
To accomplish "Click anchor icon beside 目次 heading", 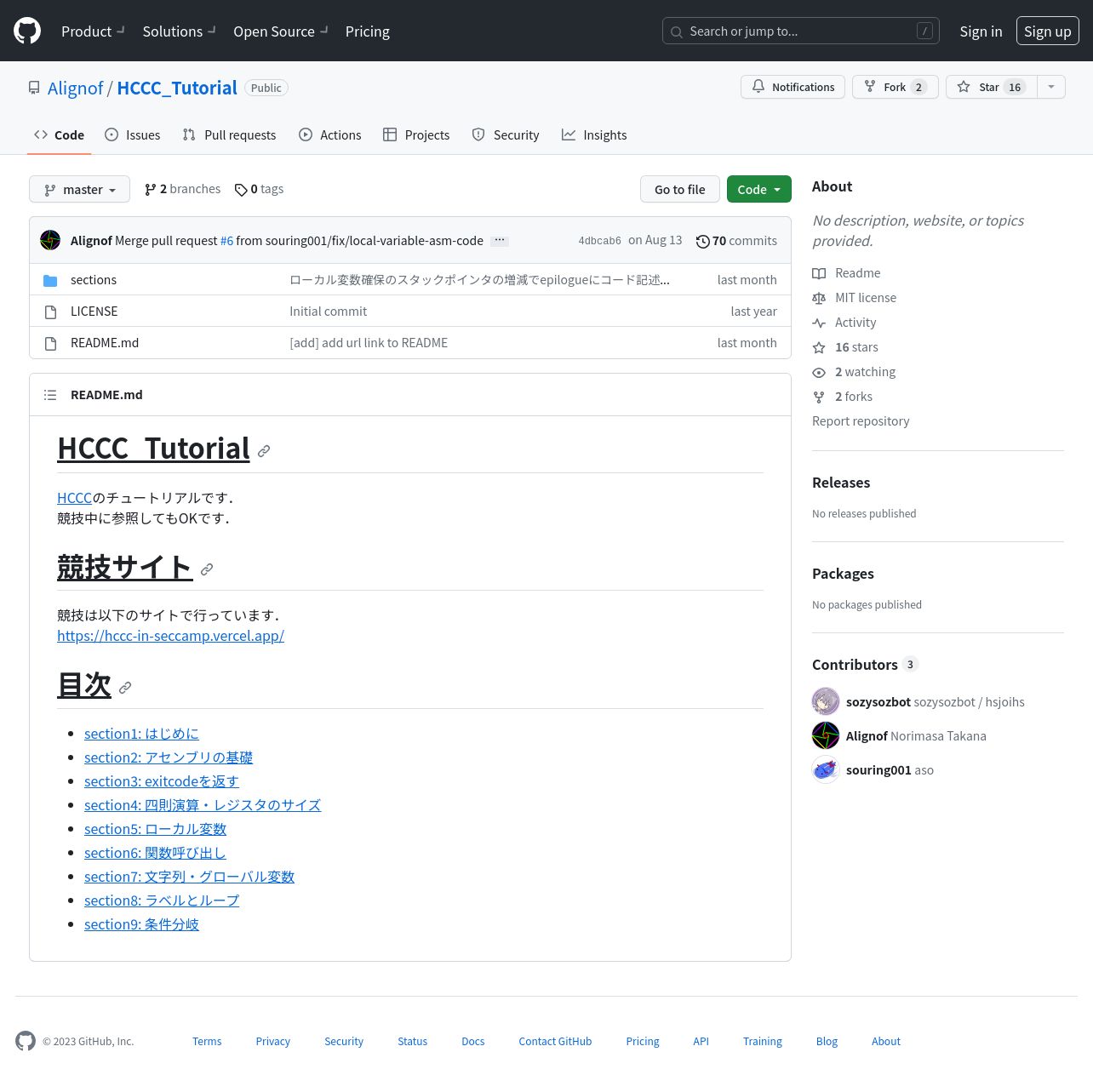I will tap(125, 688).
